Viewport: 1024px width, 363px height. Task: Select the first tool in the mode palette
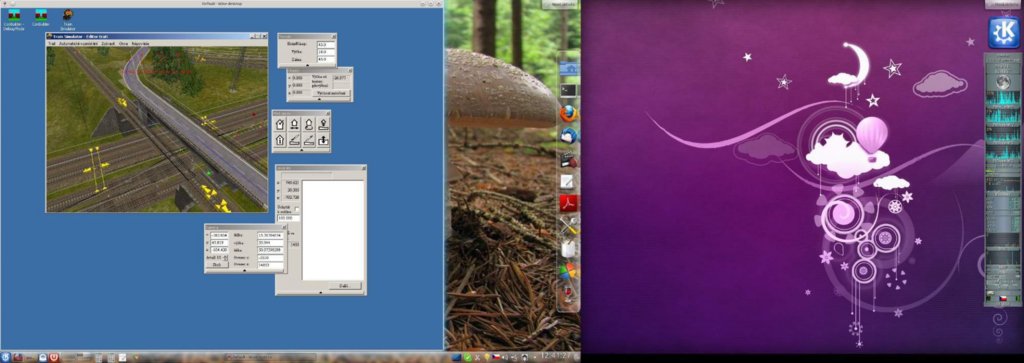pyautogui.click(x=280, y=124)
